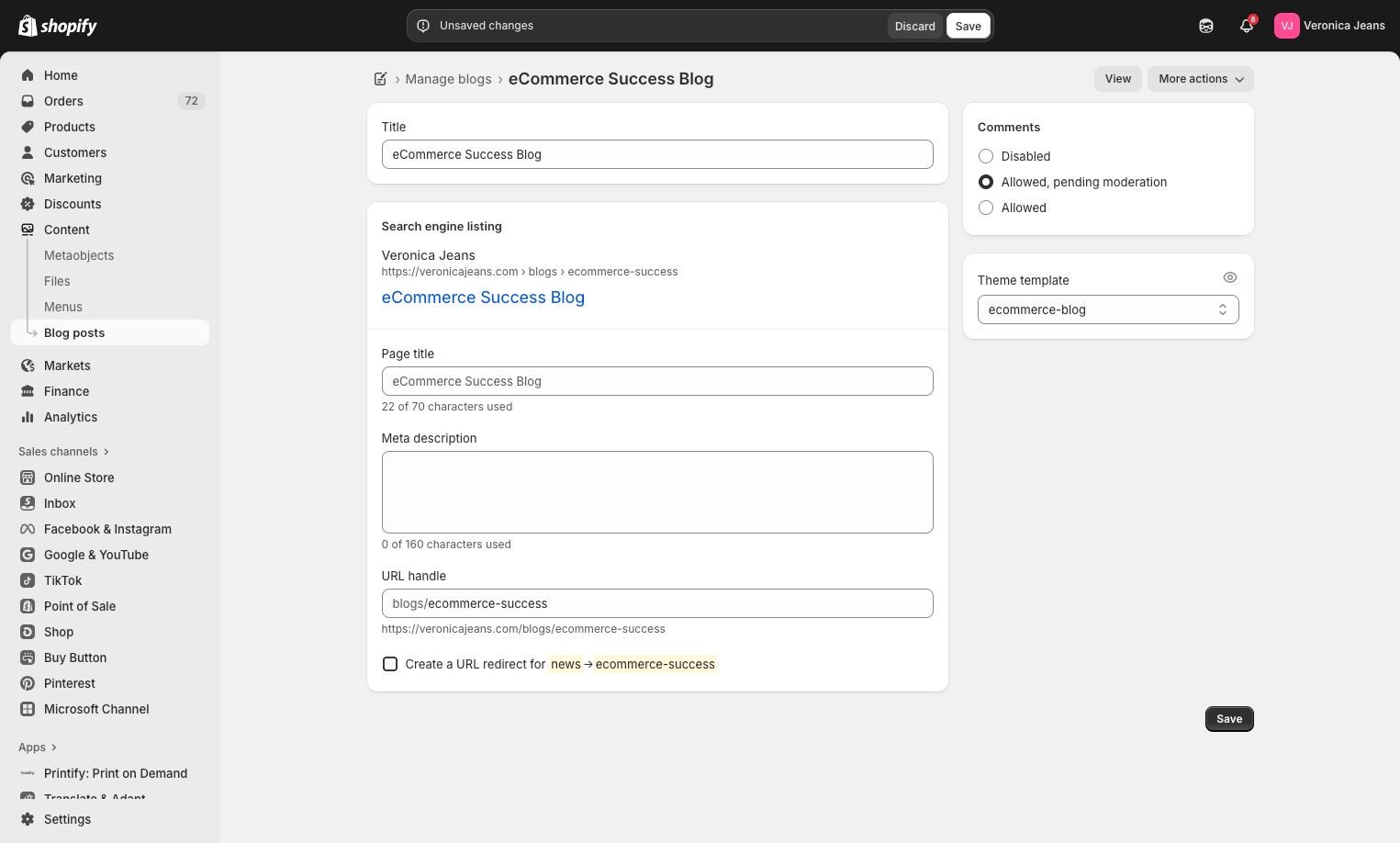Open the notifications bell
This screenshot has height=843, width=1400.
(1246, 26)
